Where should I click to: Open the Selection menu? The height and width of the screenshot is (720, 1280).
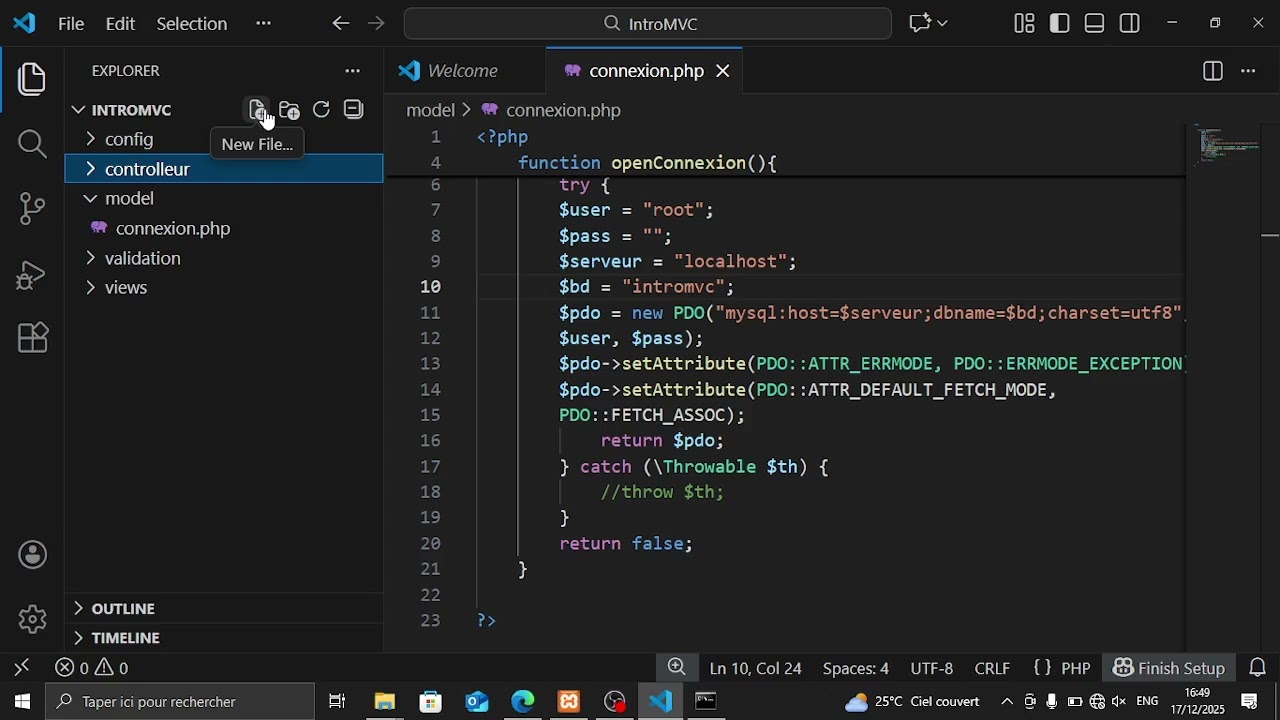click(191, 23)
